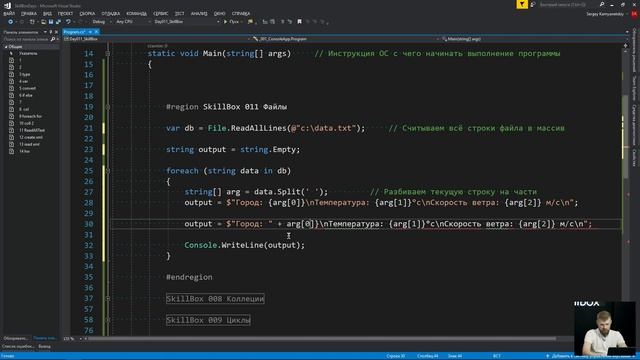Click the Save All toolbar icon

coord(58,22)
